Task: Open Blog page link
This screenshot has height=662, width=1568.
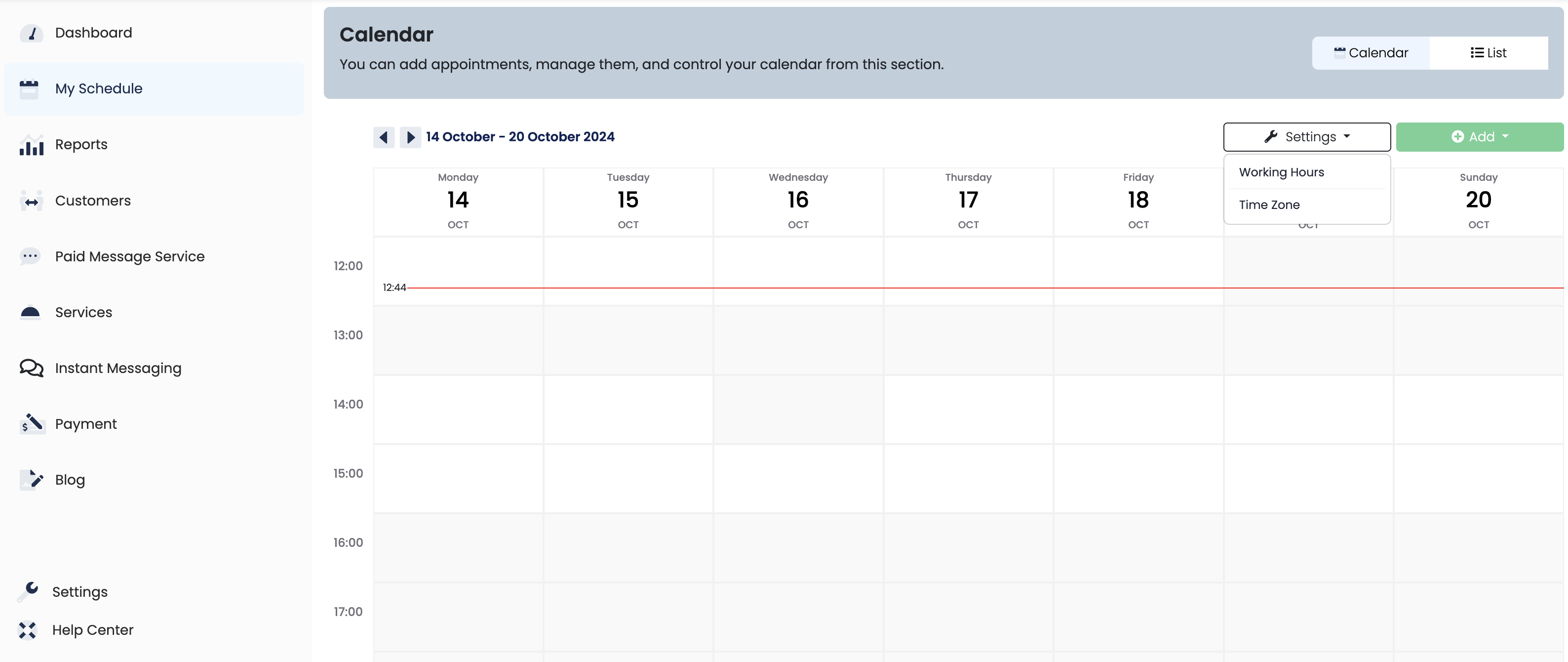Action: [x=70, y=480]
